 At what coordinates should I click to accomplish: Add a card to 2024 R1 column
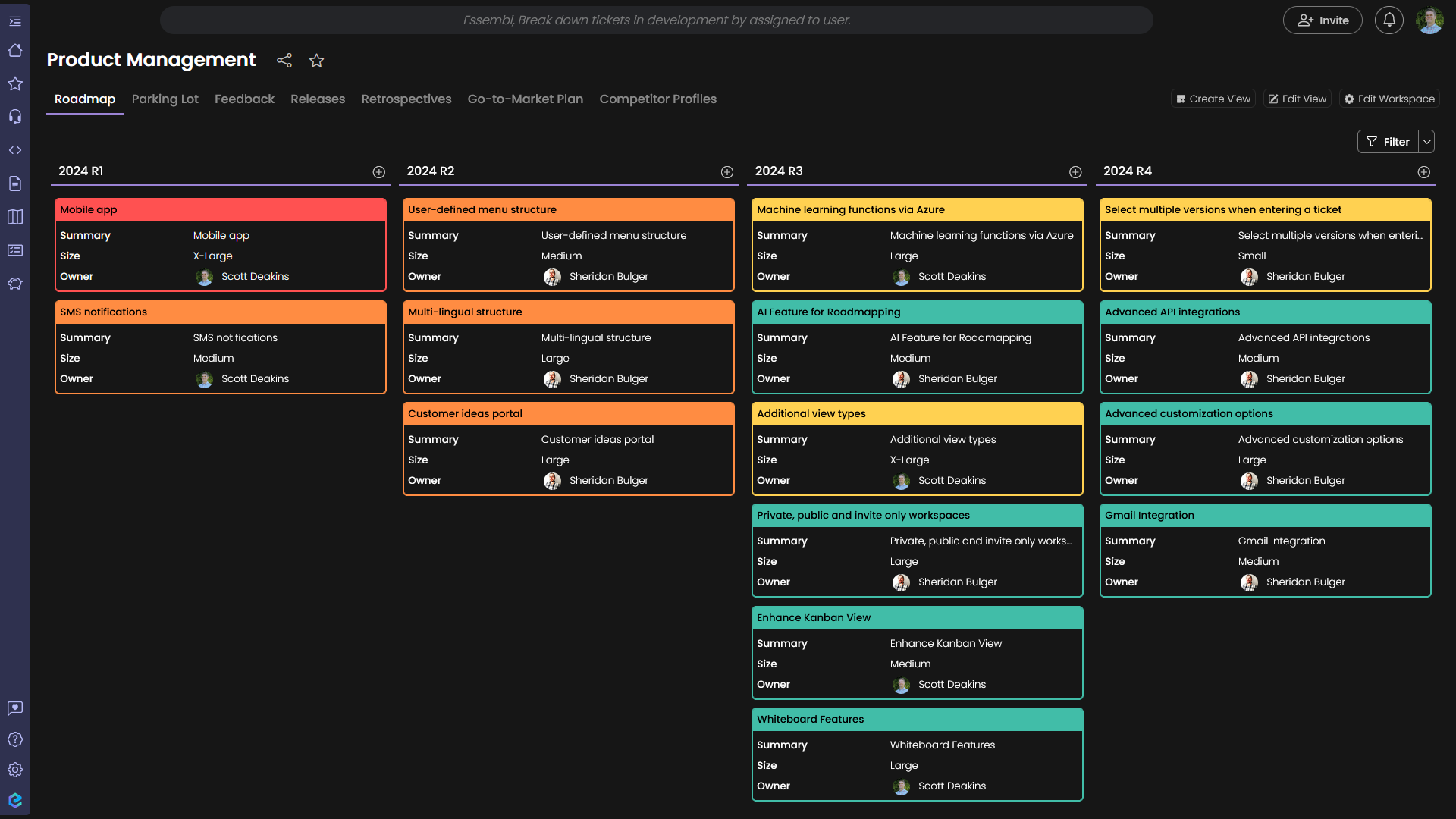[x=379, y=172]
